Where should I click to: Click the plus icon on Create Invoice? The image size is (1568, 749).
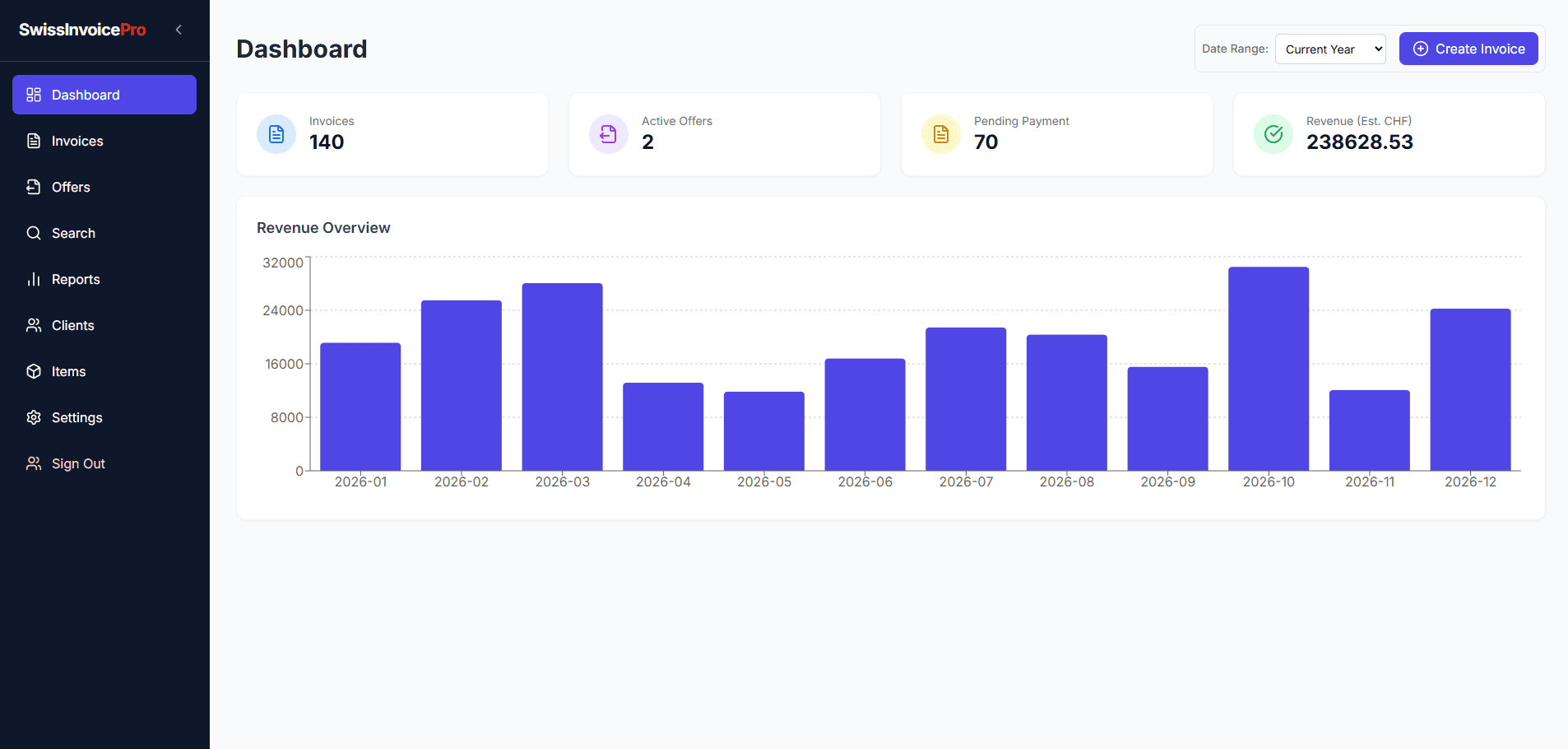(x=1421, y=49)
